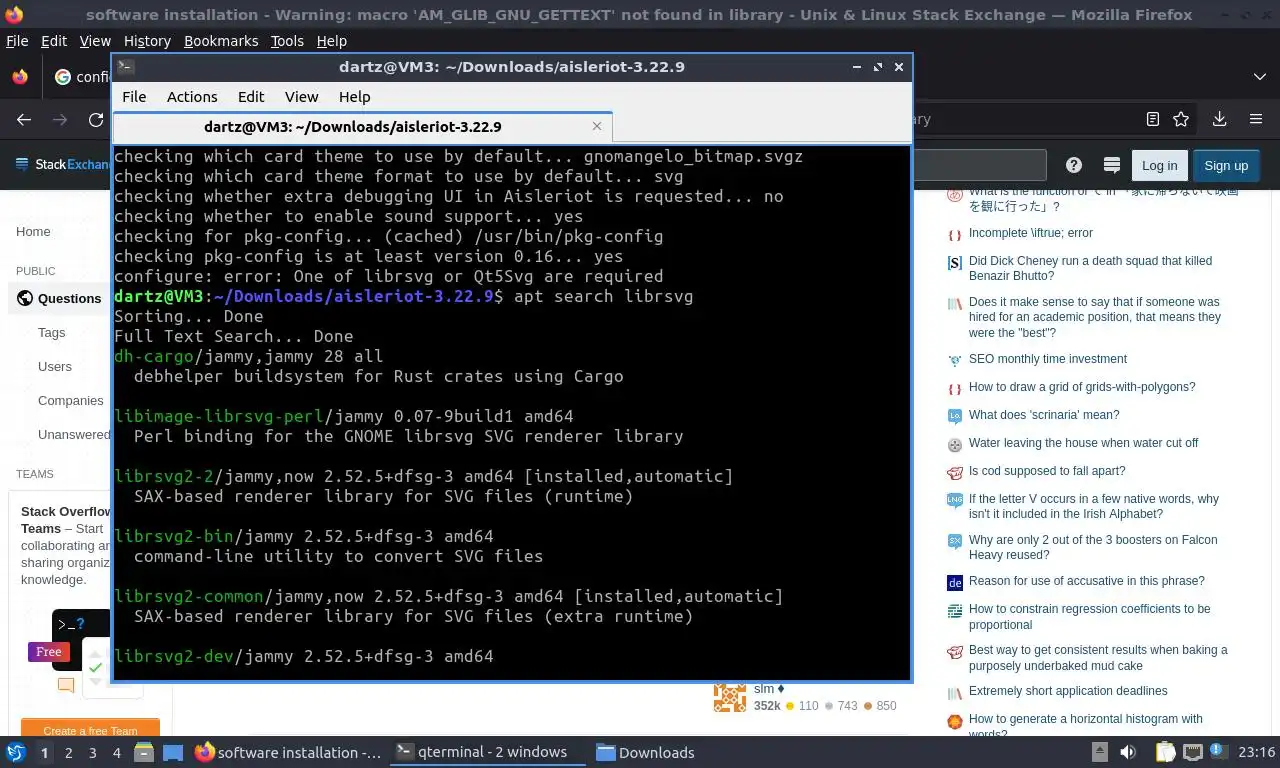Open How to draw a grid of grids-with-polygons

tap(1081, 387)
